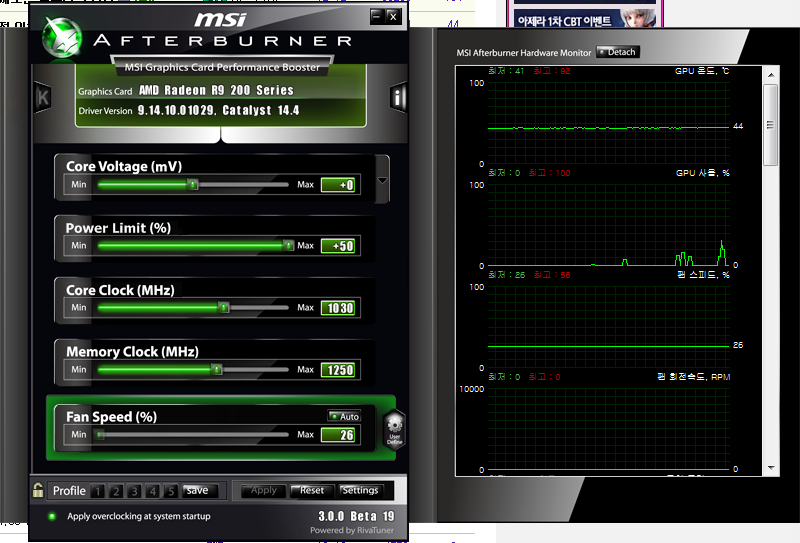Click the Core Clock slider handle

(x=224, y=308)
